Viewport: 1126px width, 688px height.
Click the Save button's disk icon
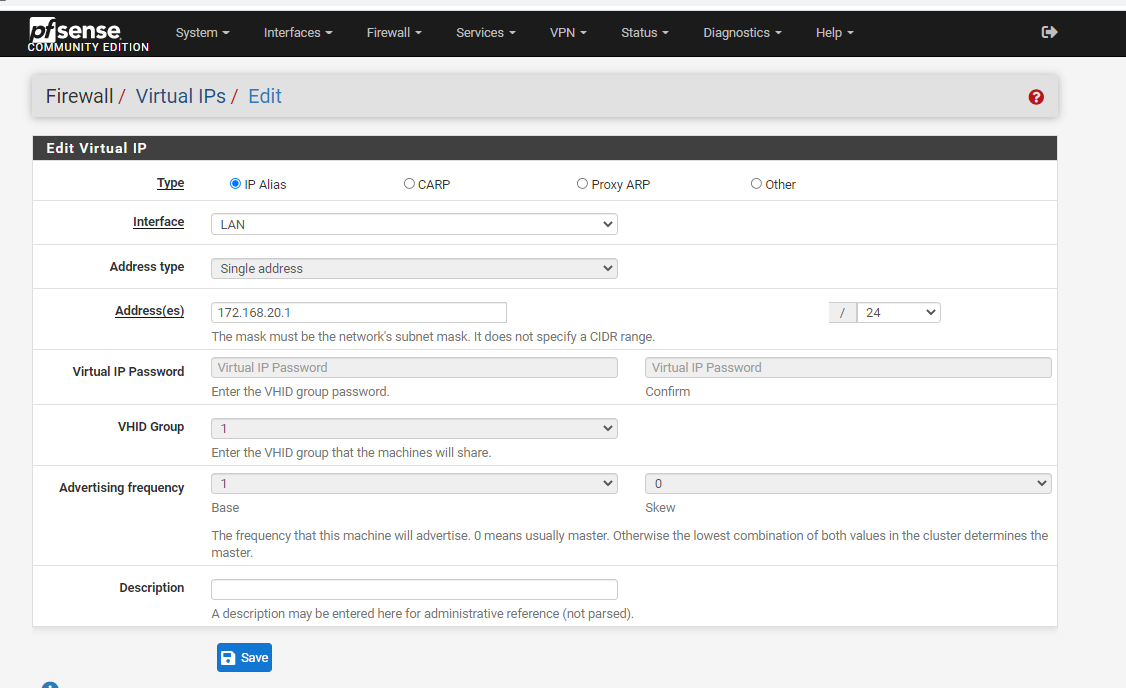231,657
